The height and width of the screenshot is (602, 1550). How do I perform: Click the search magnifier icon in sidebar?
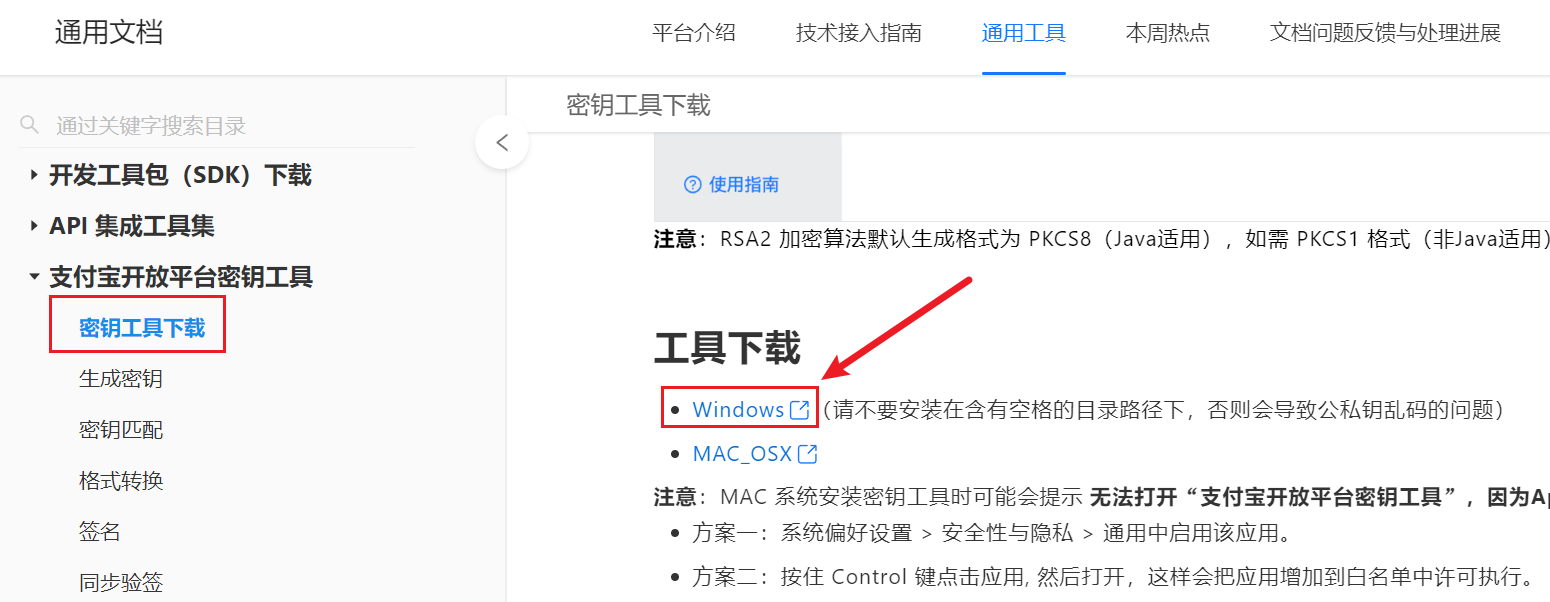point(30,125)
